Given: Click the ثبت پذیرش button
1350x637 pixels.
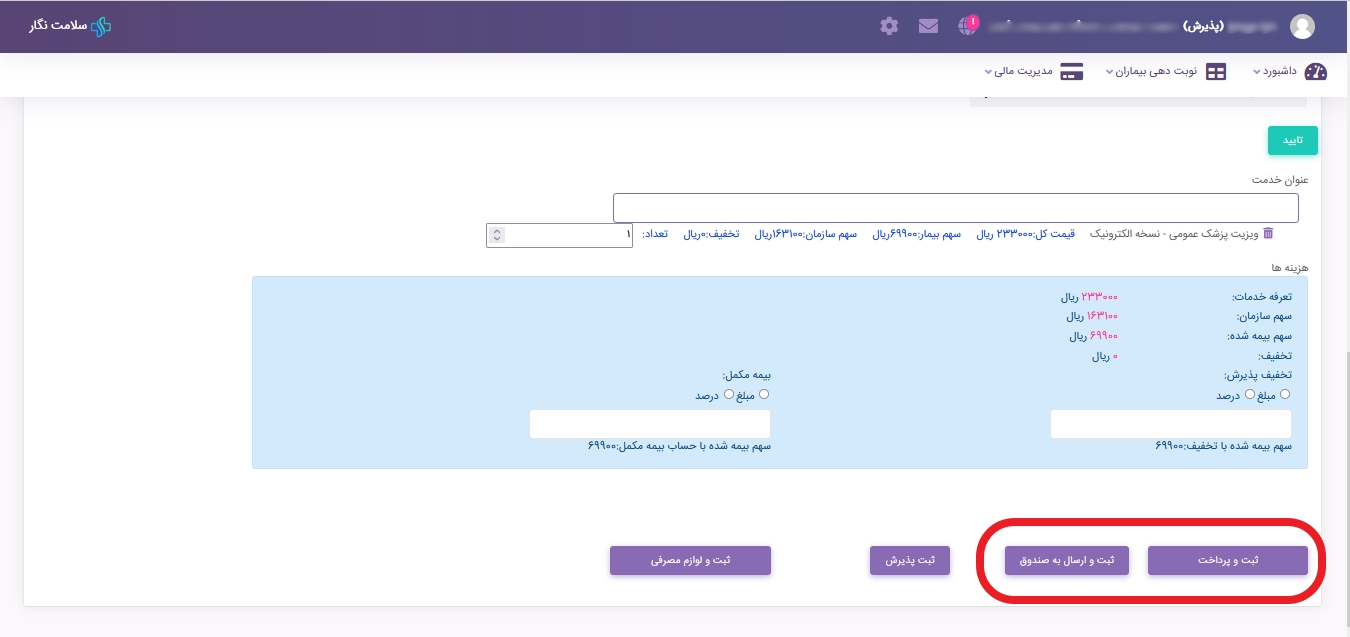Looking at the screenshot, I should point(909,561).
